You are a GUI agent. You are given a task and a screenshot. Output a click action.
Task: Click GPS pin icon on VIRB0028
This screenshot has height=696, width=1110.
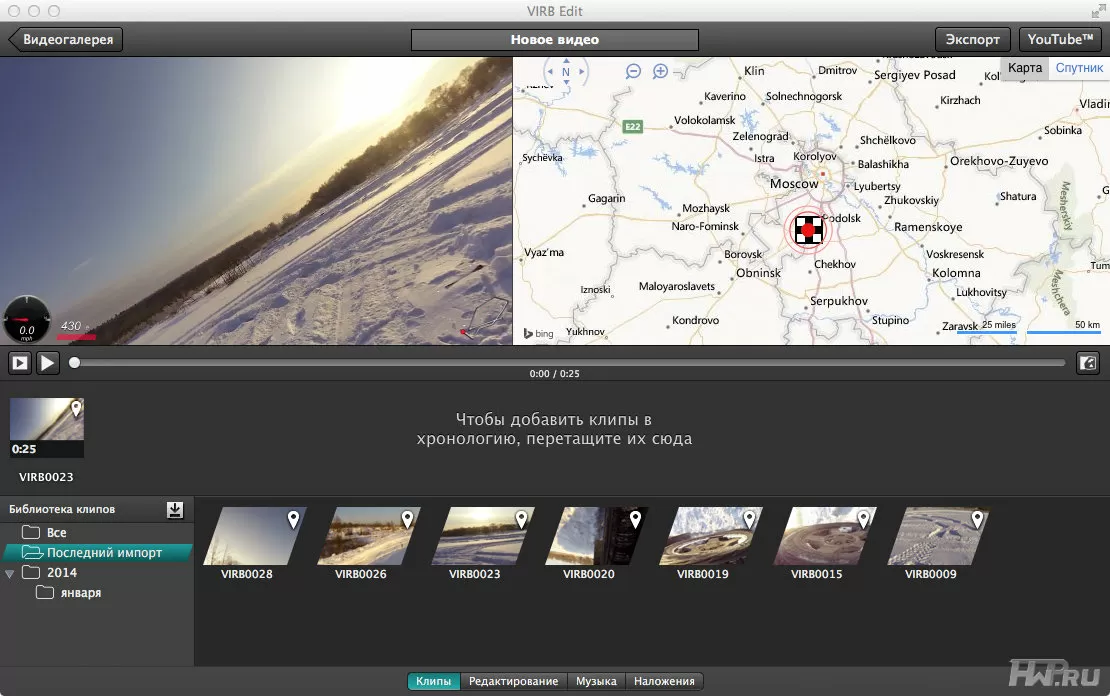coord(293,520)
